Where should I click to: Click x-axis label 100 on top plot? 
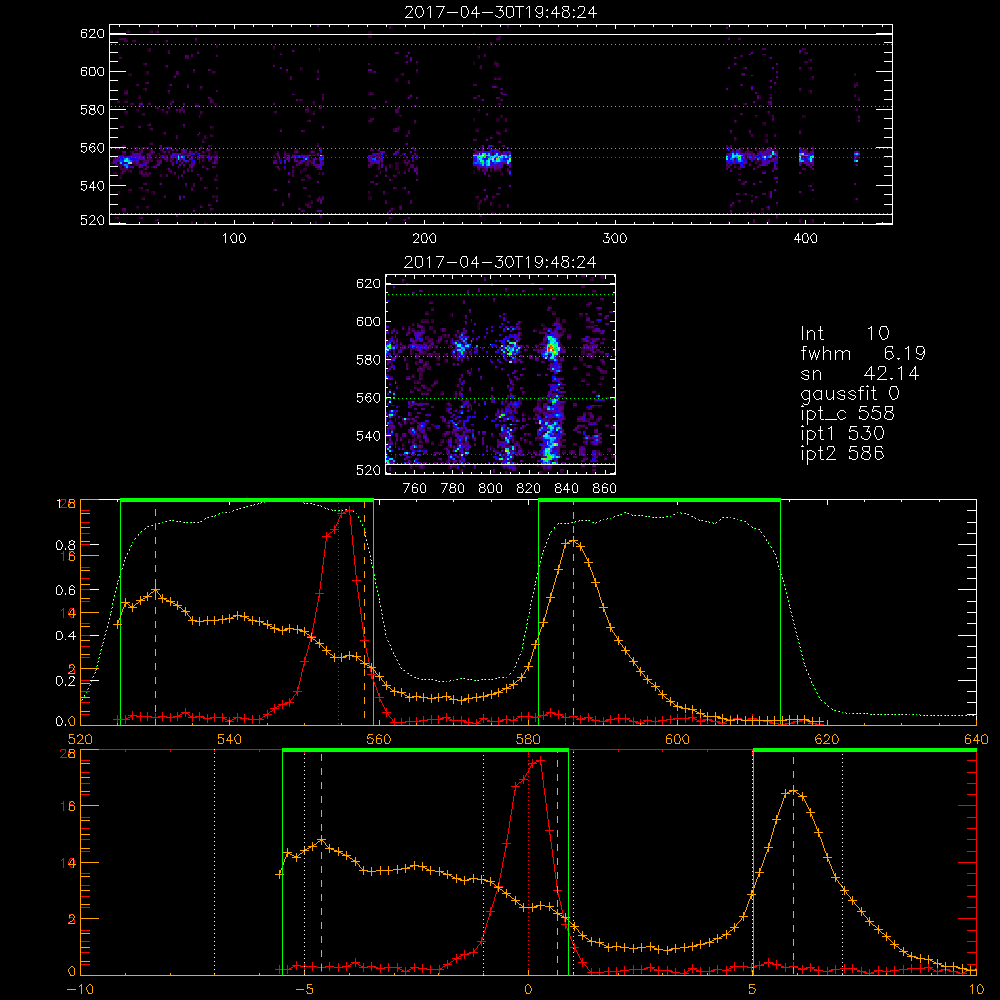pos(234,239)
